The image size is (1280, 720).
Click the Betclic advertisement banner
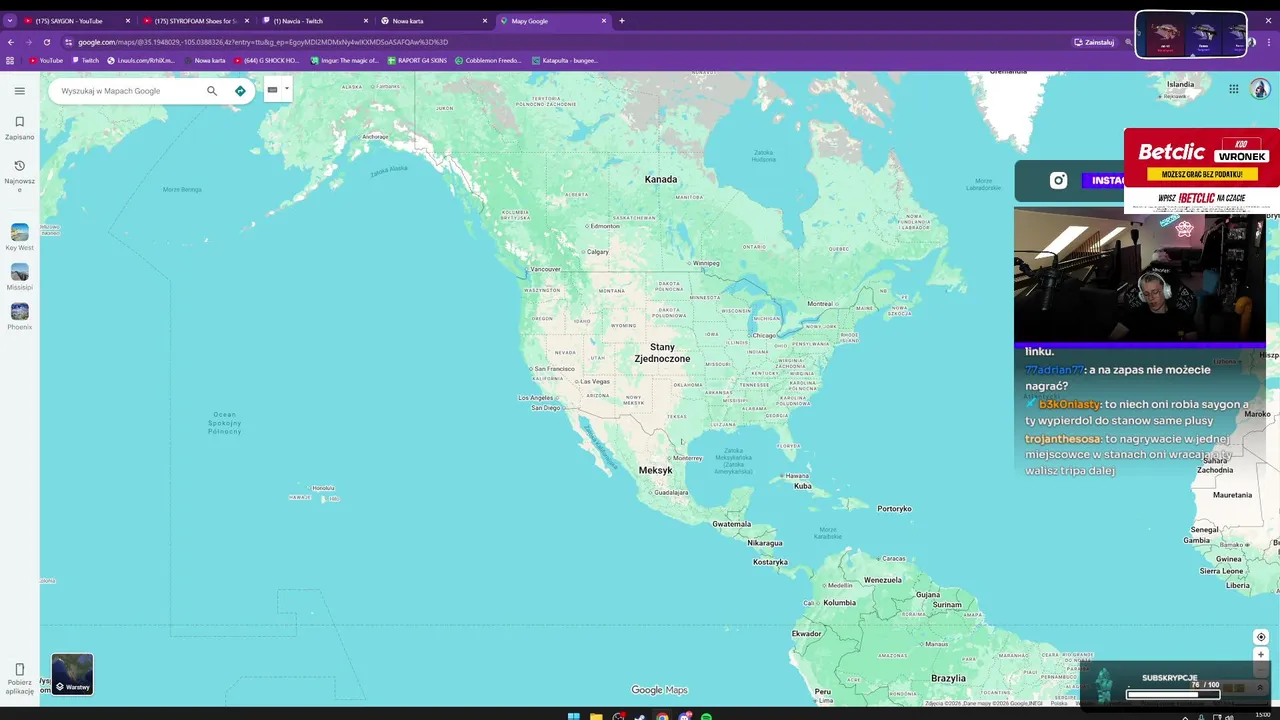click(1202, 170)
